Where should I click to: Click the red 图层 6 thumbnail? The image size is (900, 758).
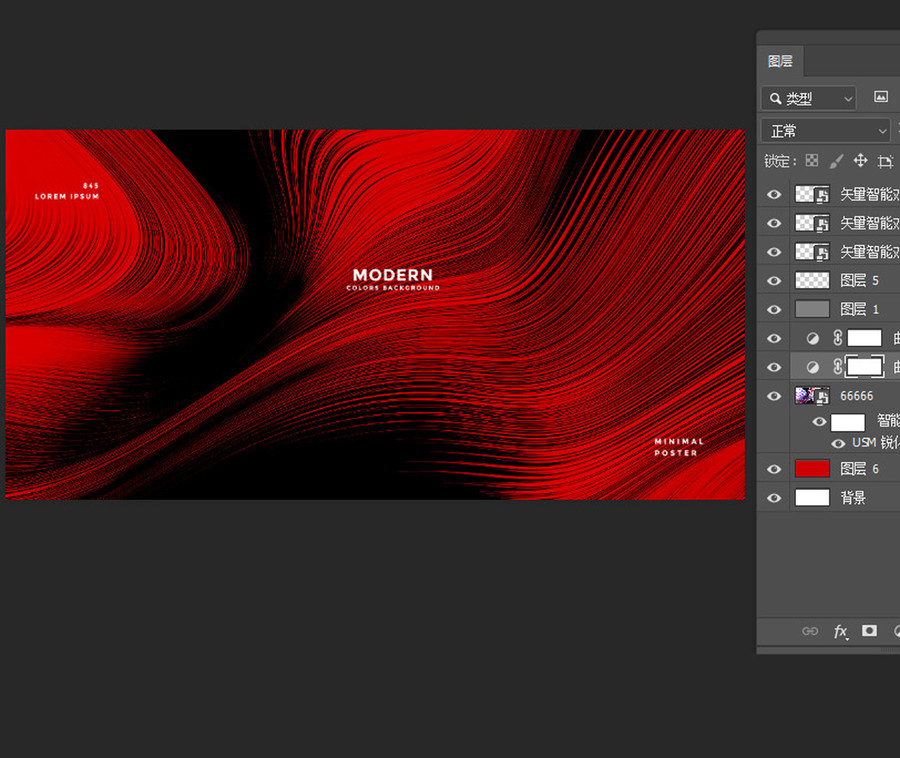click(x=812, y=469)
